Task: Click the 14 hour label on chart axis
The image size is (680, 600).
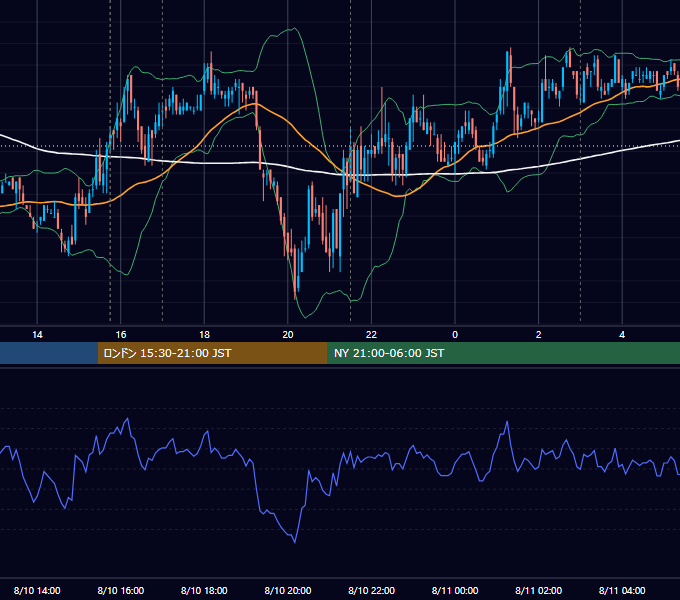Action: pos(37,335)
